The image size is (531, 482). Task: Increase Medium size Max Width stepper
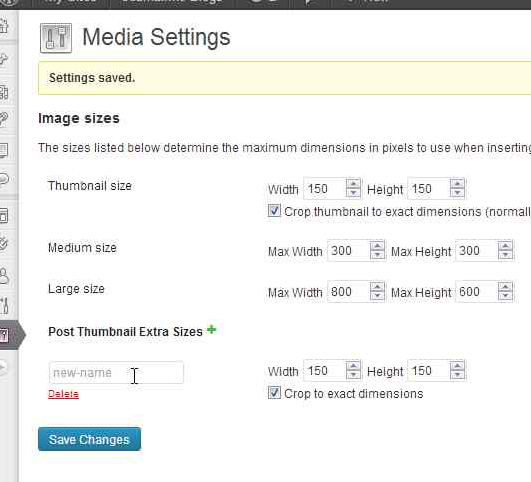coord(377,246)
